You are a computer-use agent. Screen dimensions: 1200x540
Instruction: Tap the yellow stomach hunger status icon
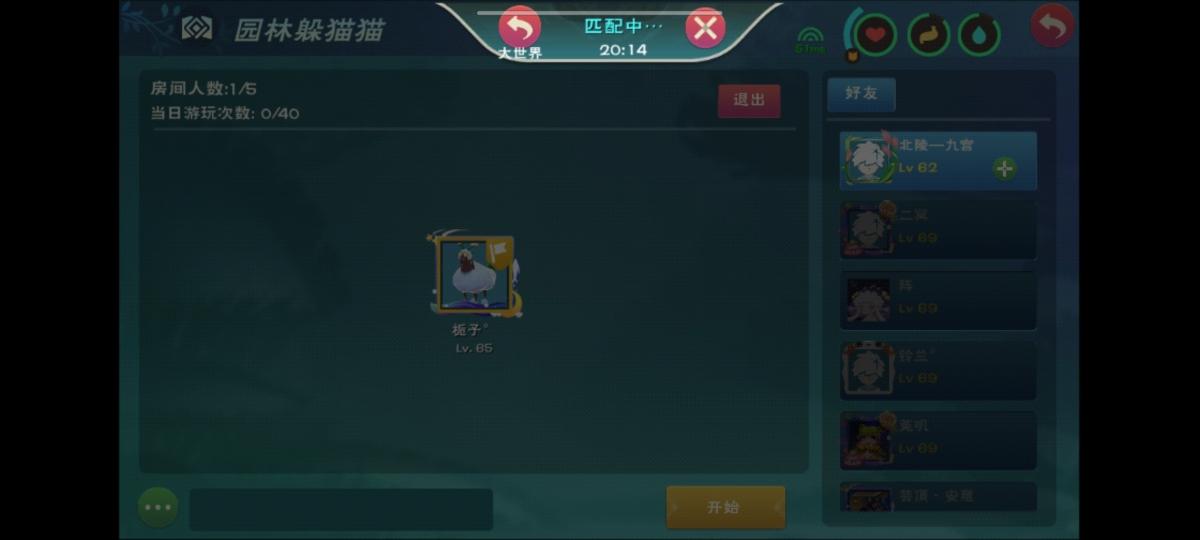pos(928,35)
